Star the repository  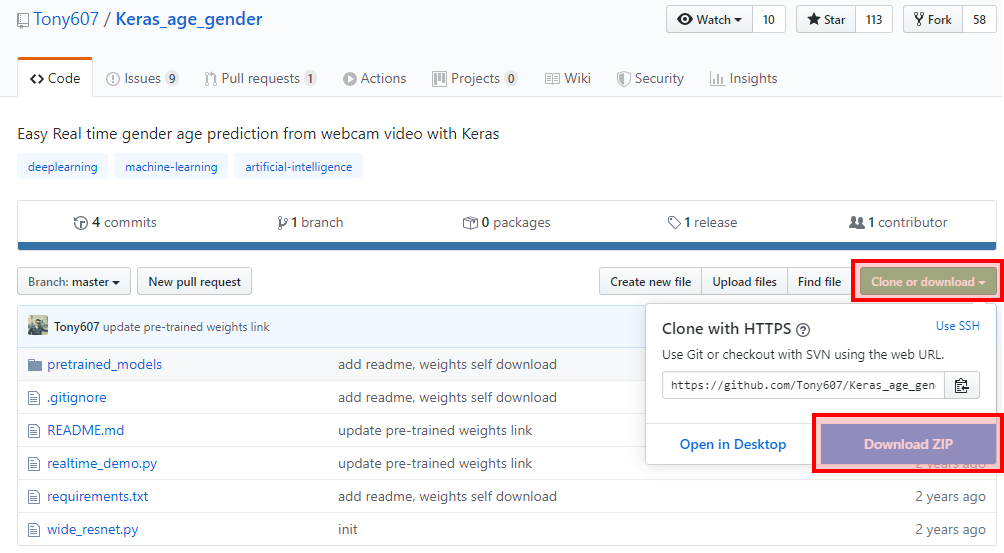tap(826, 19)
